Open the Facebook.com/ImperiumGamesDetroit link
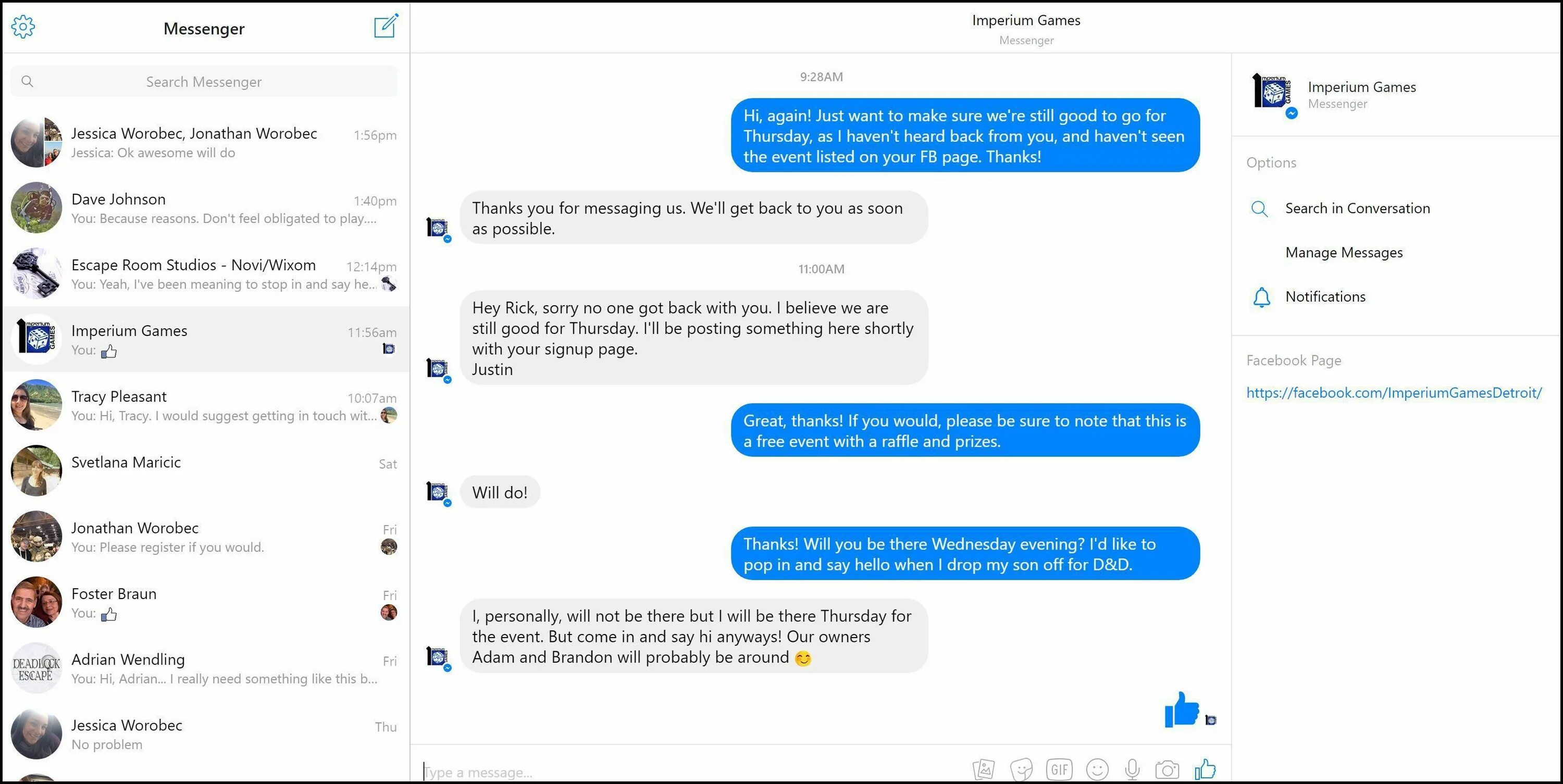Viewport: 1563px width, 784px height. pos(1393,391)
